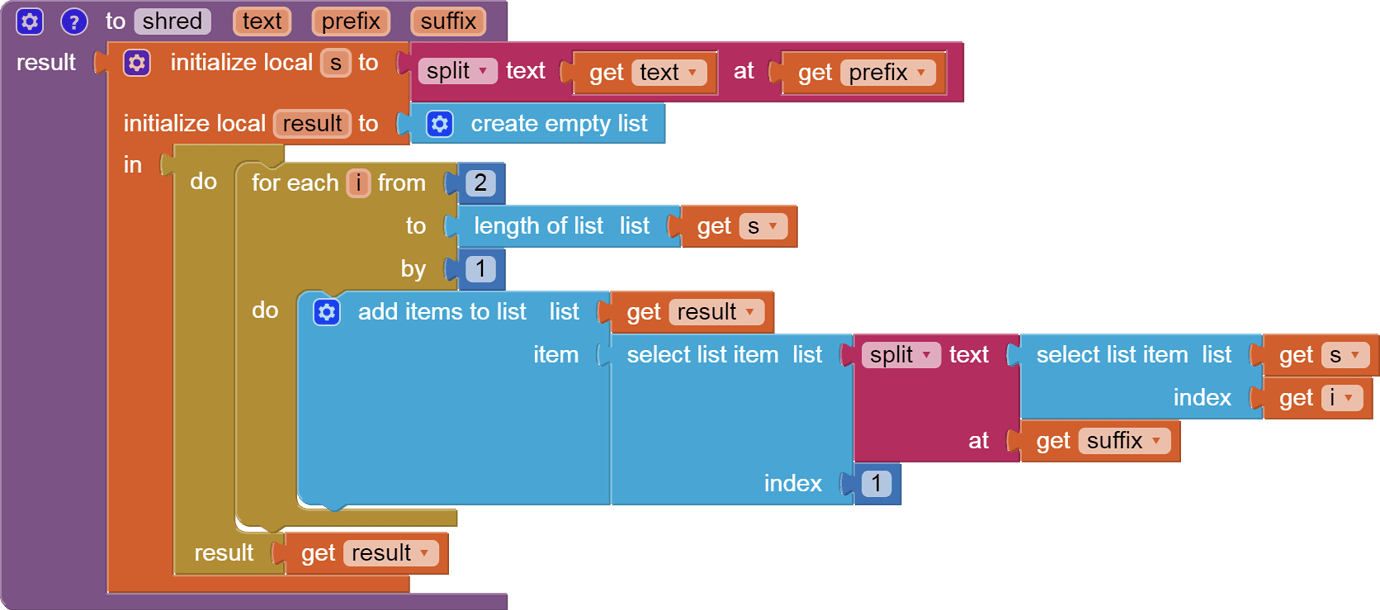Open the dropdown on get suffix variable

(1158, 440)
